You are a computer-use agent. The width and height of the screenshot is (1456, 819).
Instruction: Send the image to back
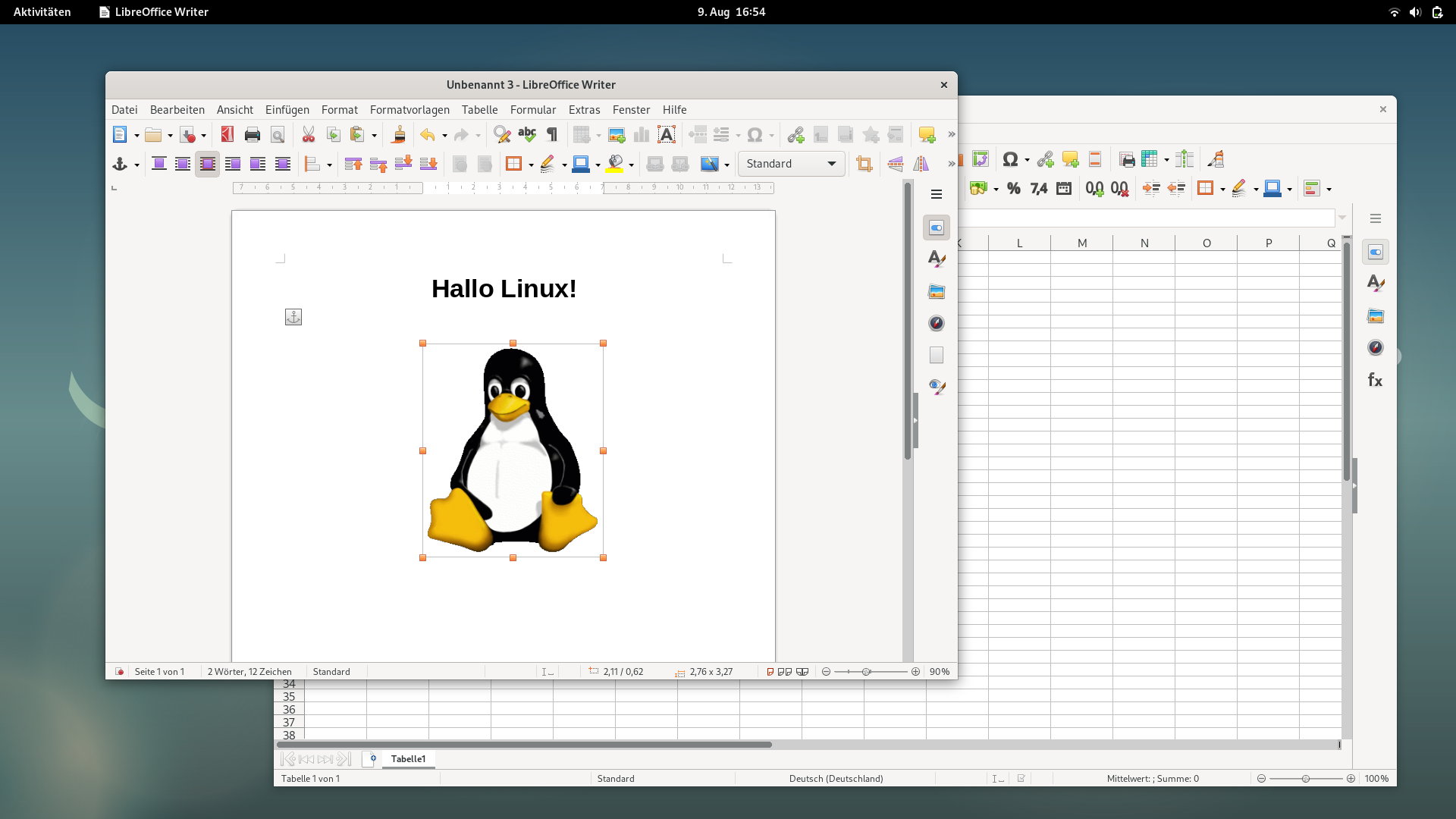(x=428, y=164)
